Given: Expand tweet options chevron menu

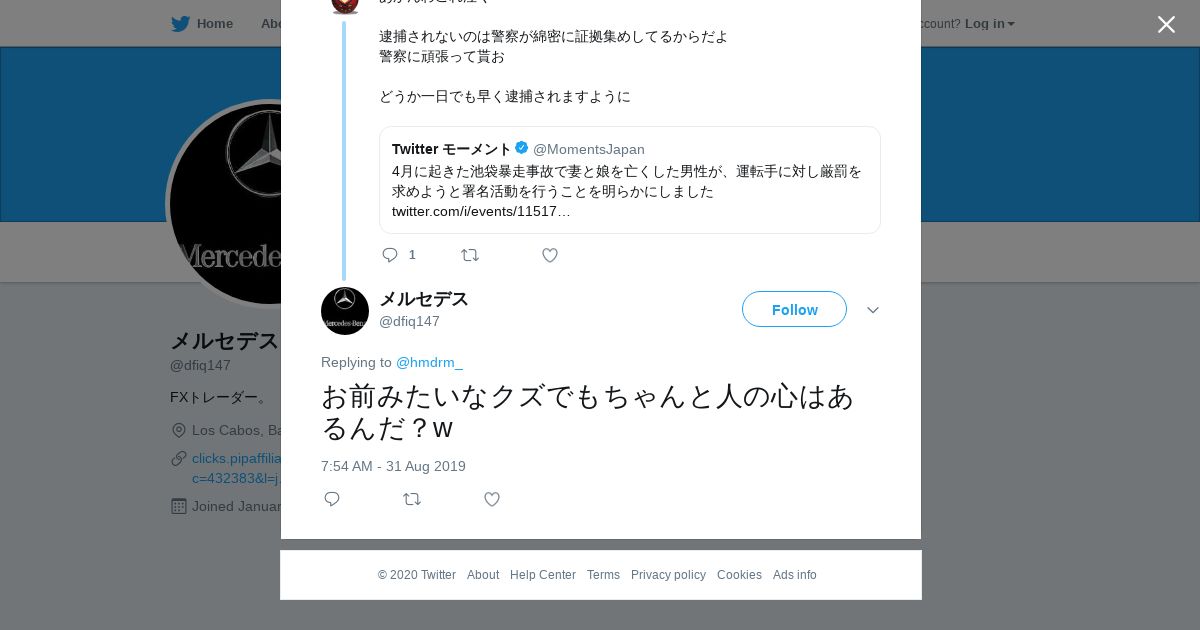Looking at the screenshot, I should click(x=873, y=310).
